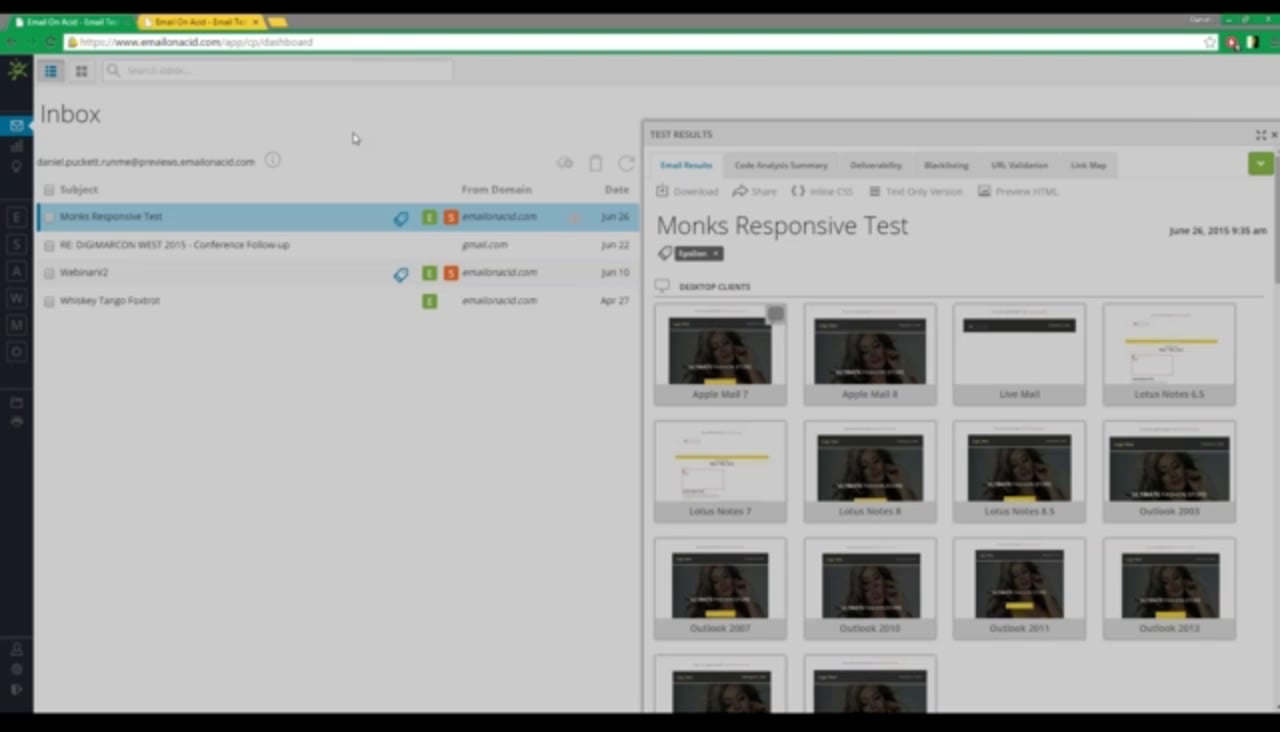Screen dimensions: 1280x732
Task: Remove the Epsilon tag
Action: [x=716, y=254]
